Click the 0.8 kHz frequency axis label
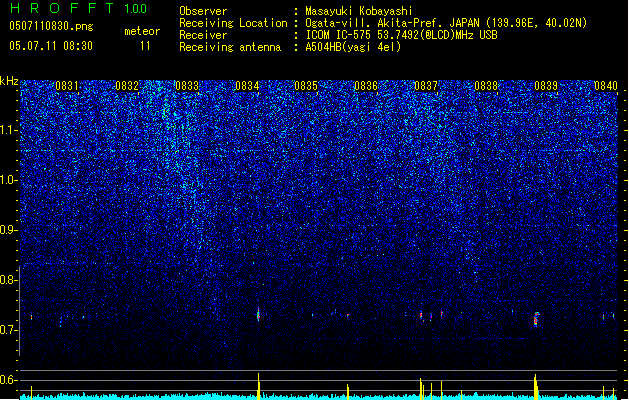 pyautogui.click(x=8, y=280)
